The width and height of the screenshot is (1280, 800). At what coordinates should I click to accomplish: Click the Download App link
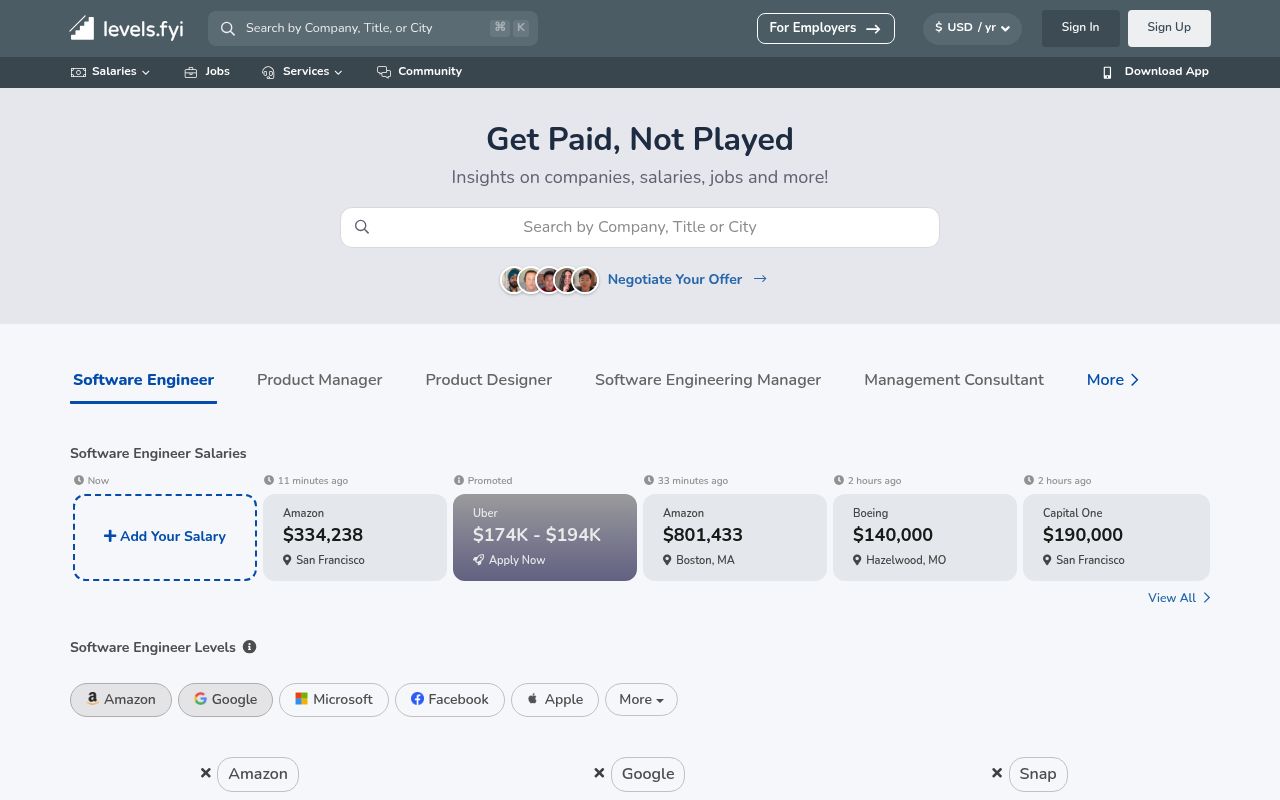pos(1156,72)
